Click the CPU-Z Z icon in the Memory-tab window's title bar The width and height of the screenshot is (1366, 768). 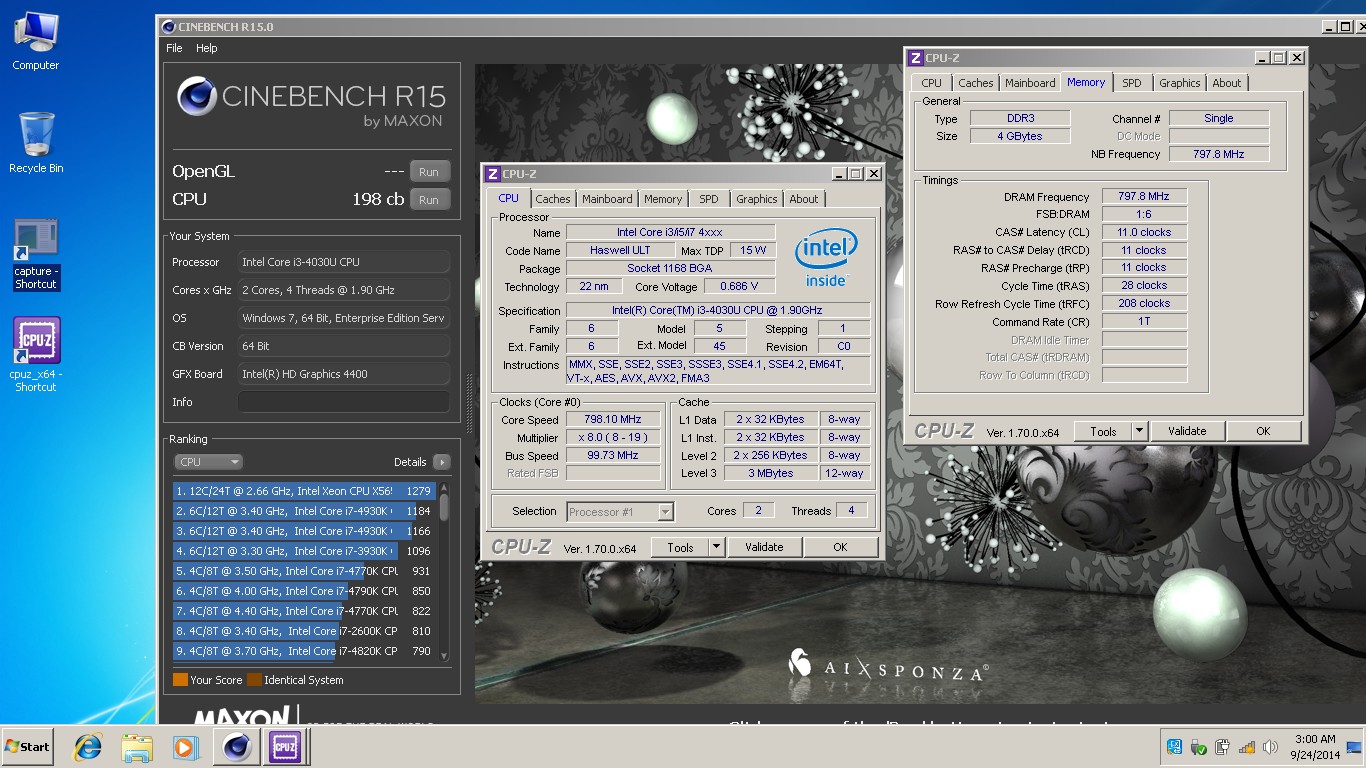(915, 58)
